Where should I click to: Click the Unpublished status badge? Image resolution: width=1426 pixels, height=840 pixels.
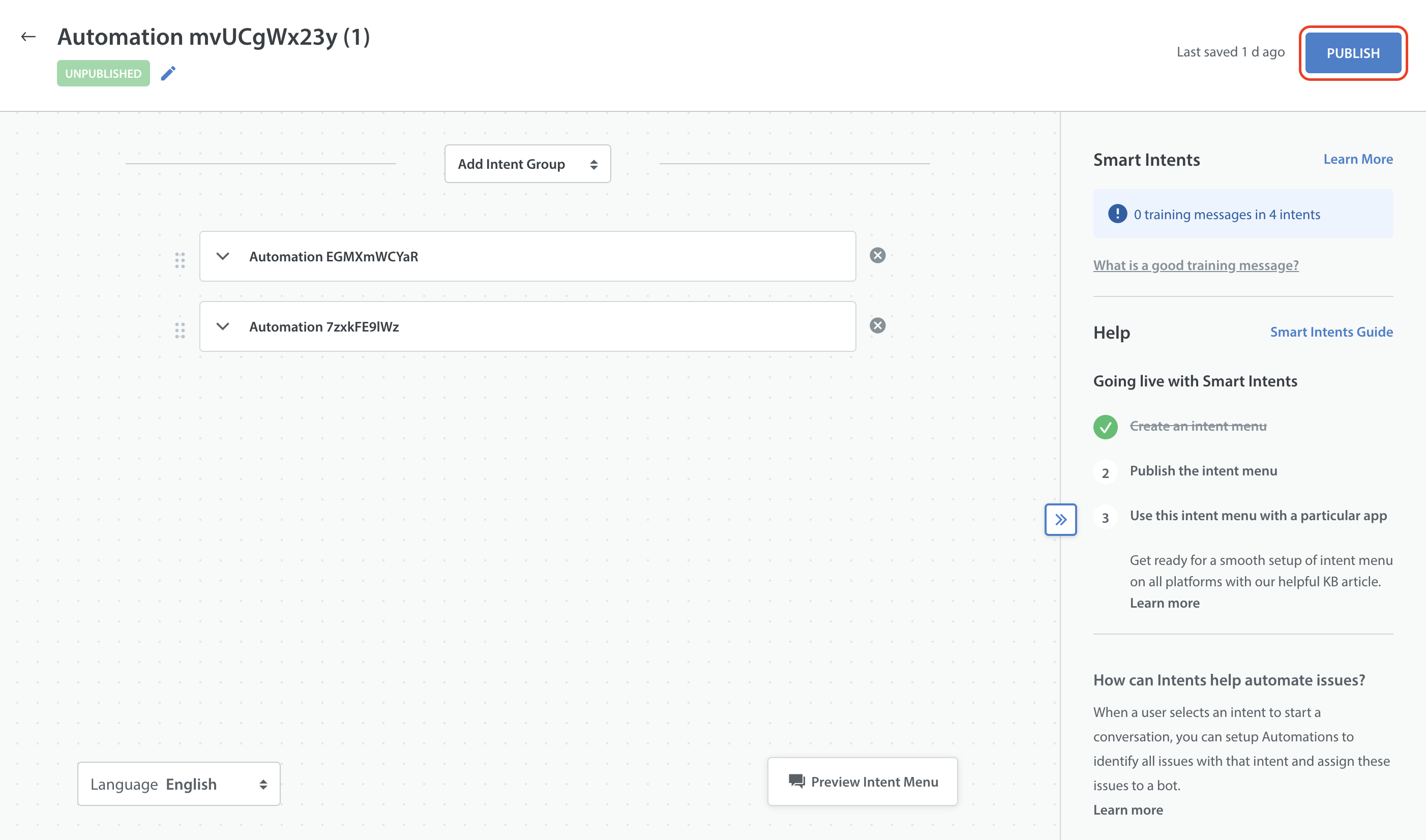[103, 74]
